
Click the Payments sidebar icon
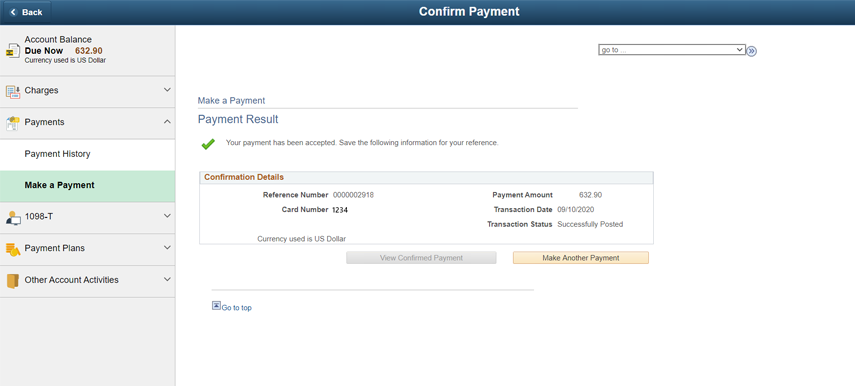(13, 123)
